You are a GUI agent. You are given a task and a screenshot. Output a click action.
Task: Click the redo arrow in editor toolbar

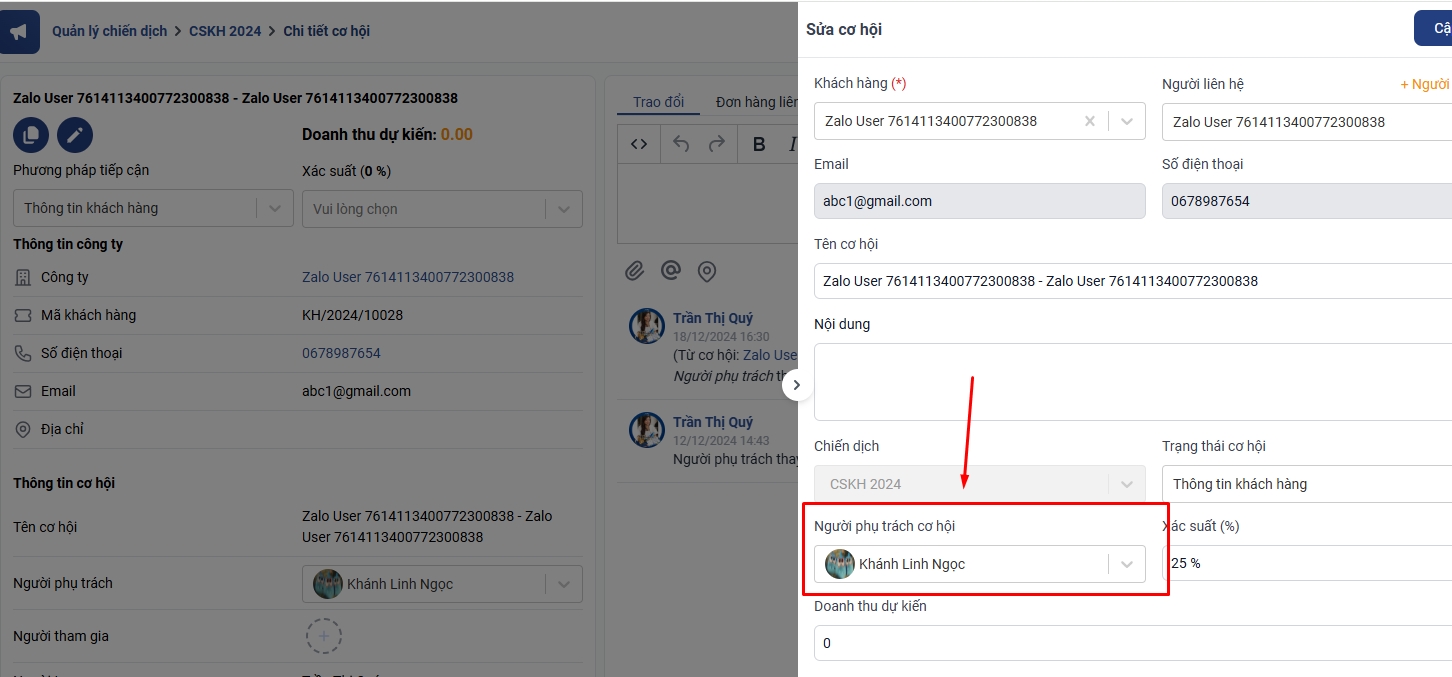coord(717,144)
